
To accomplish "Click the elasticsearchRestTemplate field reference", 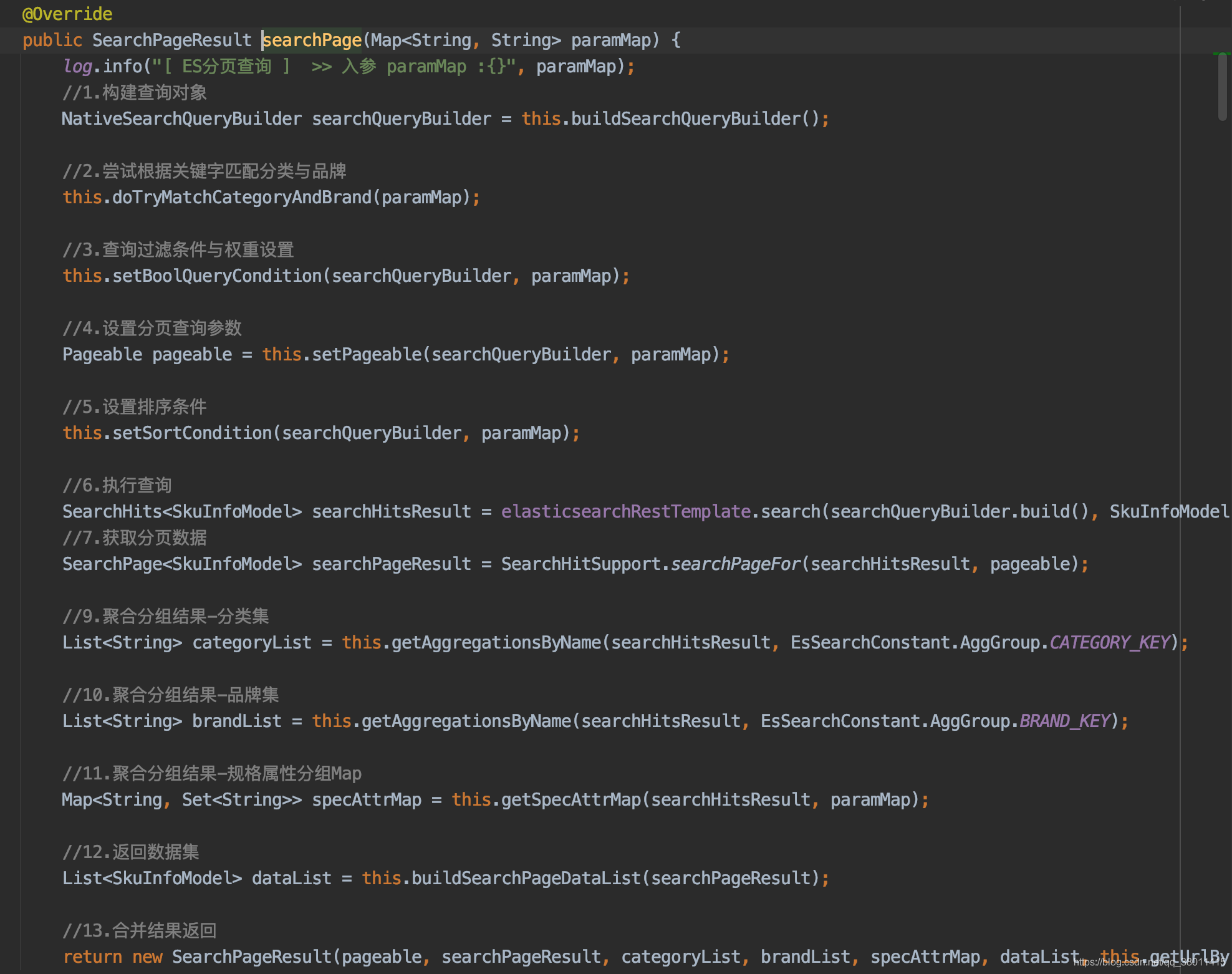I will pyautogui.click(x=625, y=512).
